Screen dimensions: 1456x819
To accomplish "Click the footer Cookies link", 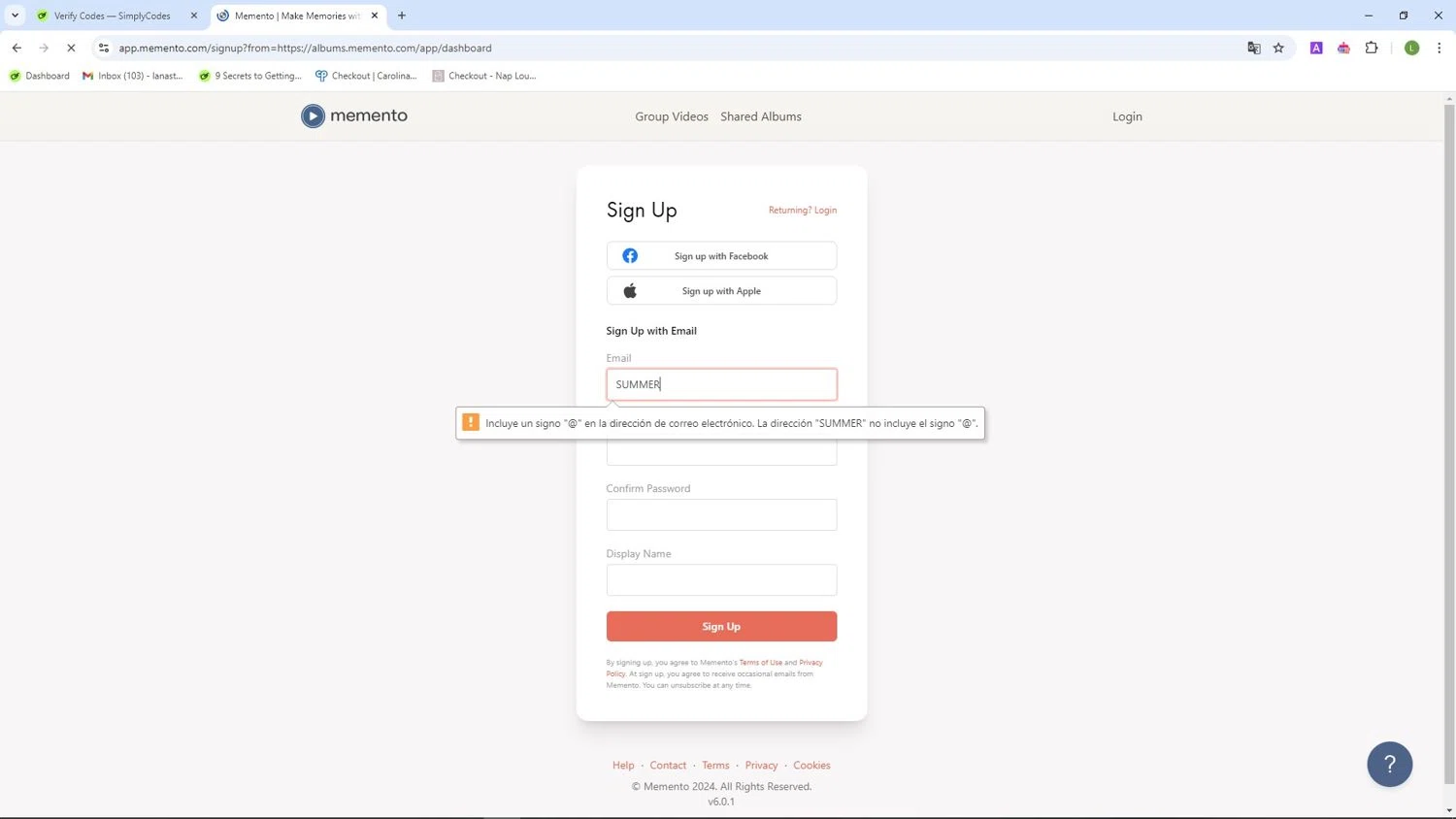I will click(x=811, y=766).
